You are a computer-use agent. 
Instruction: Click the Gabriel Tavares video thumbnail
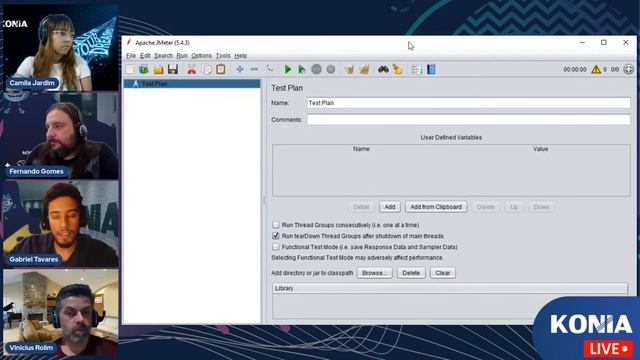61,224
